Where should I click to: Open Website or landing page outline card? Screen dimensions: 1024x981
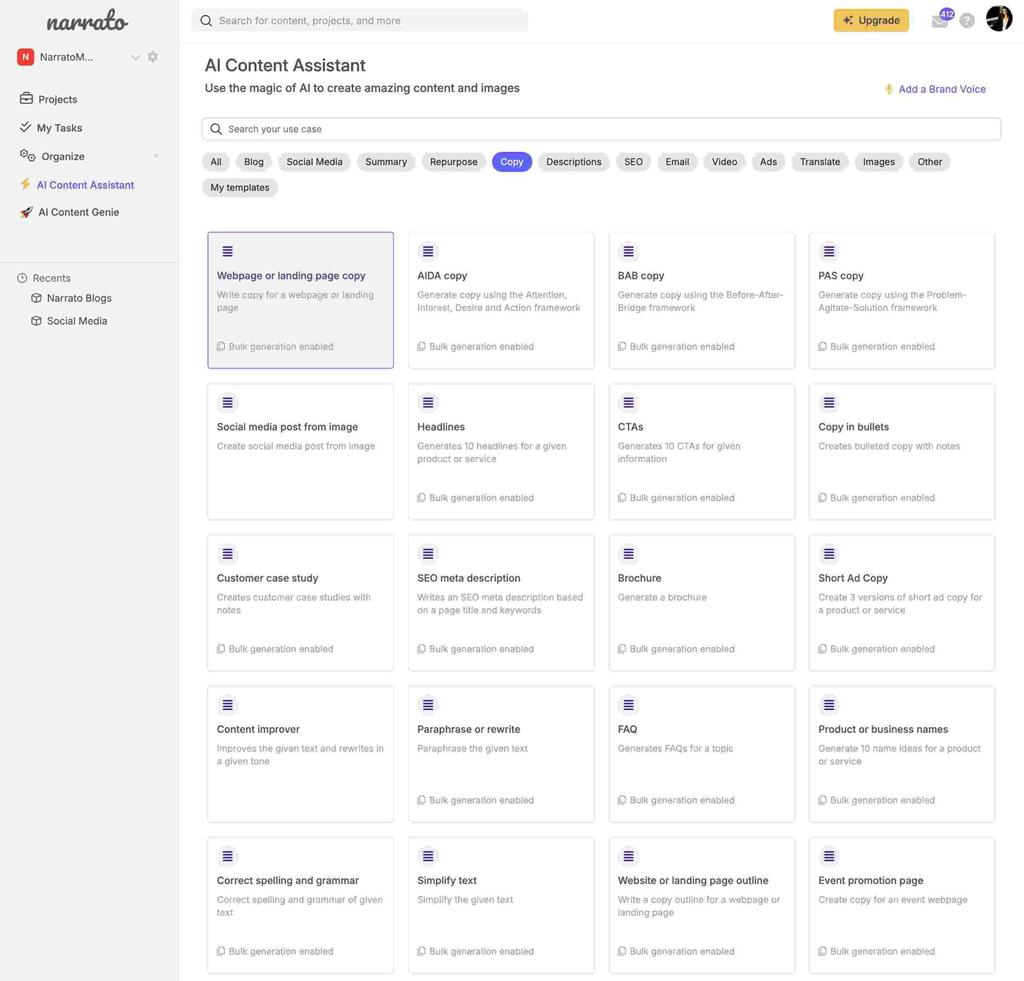(701, 905)
